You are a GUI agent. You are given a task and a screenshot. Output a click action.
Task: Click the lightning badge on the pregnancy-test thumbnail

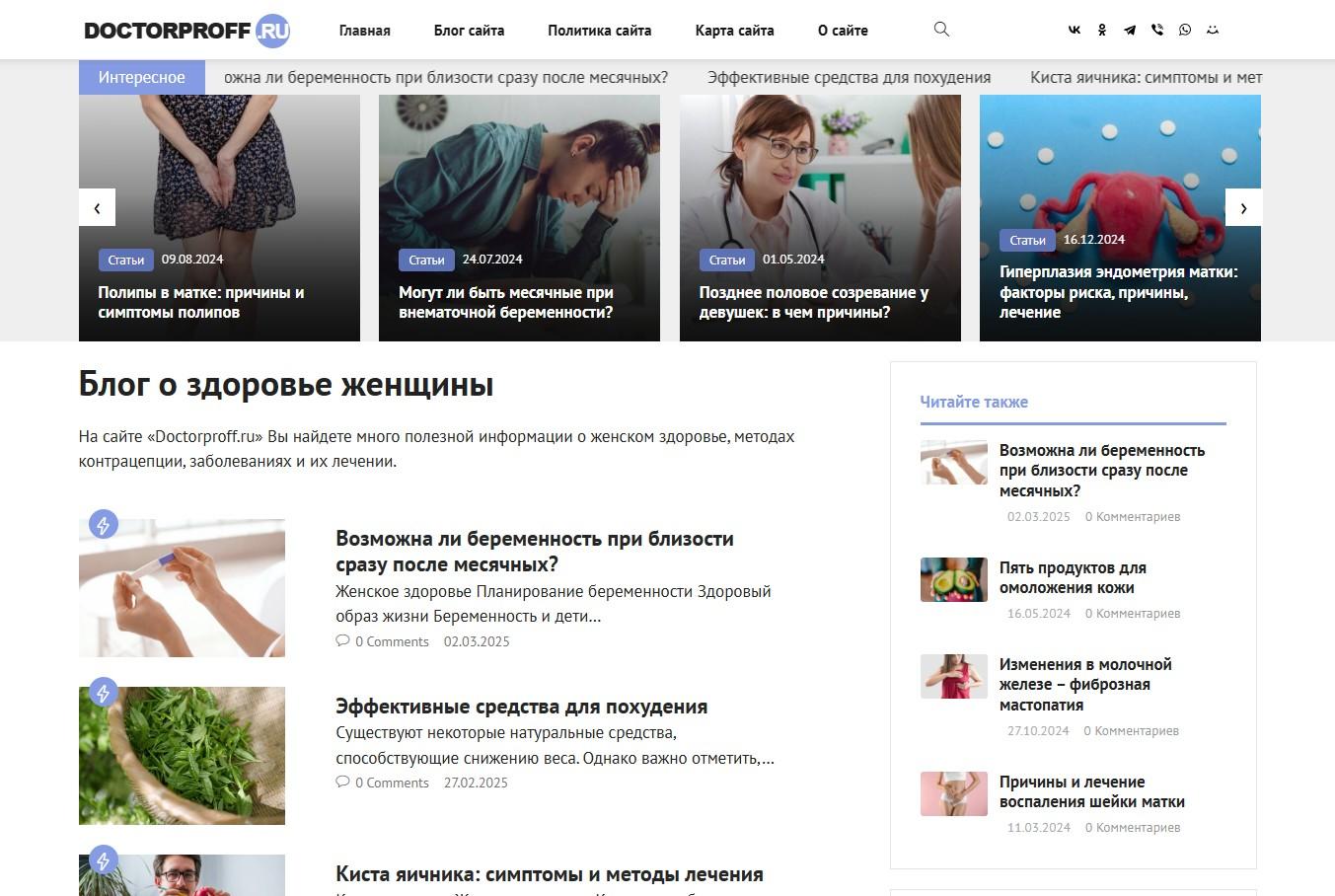(x=104, y=524)
